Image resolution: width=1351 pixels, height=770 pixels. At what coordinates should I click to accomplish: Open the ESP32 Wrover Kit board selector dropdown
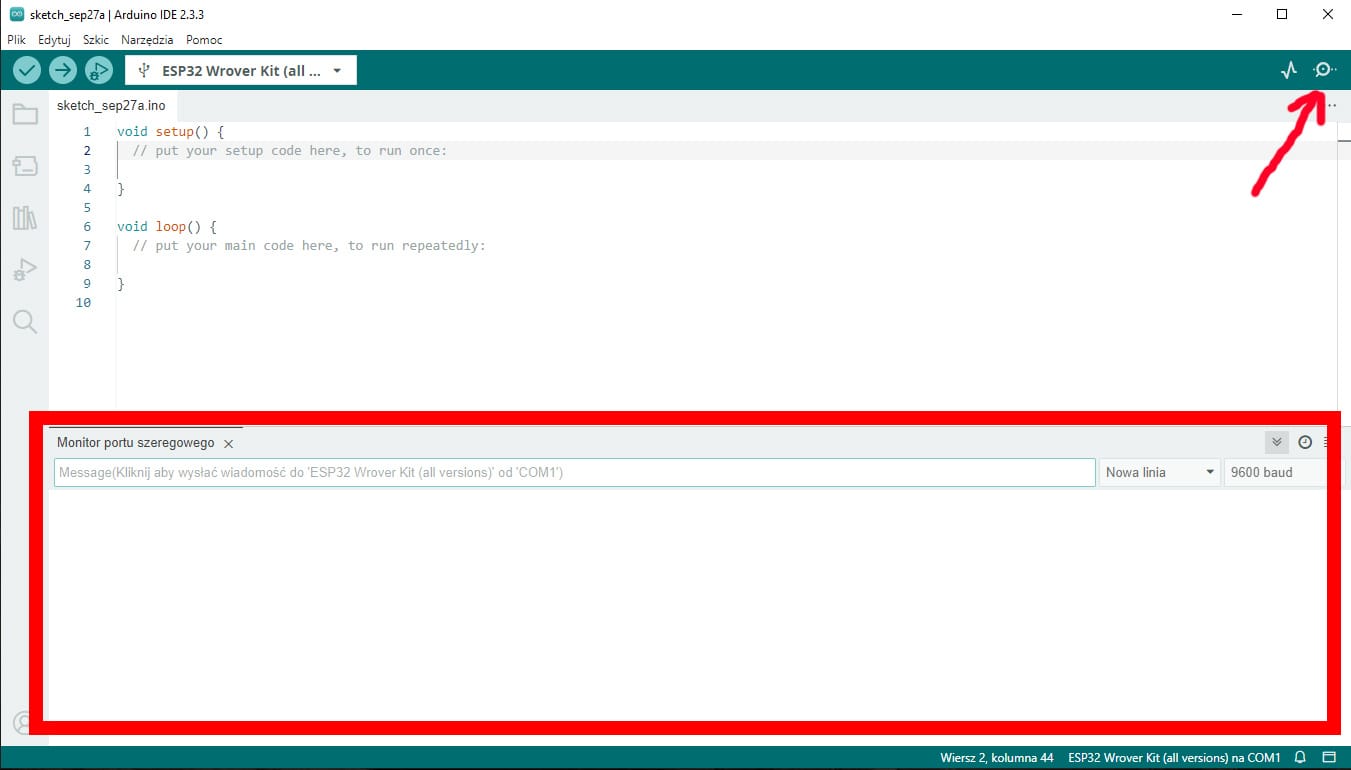point(241,70)
